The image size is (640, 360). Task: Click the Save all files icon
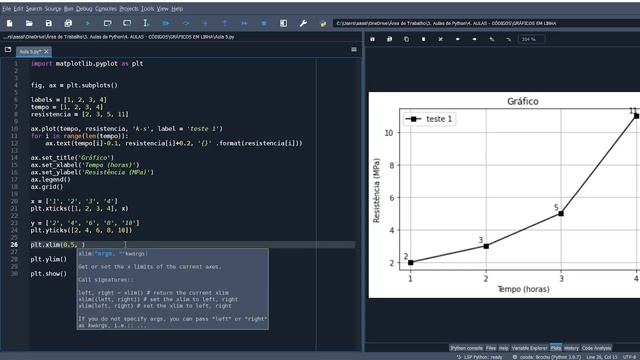tap(68, 24)
